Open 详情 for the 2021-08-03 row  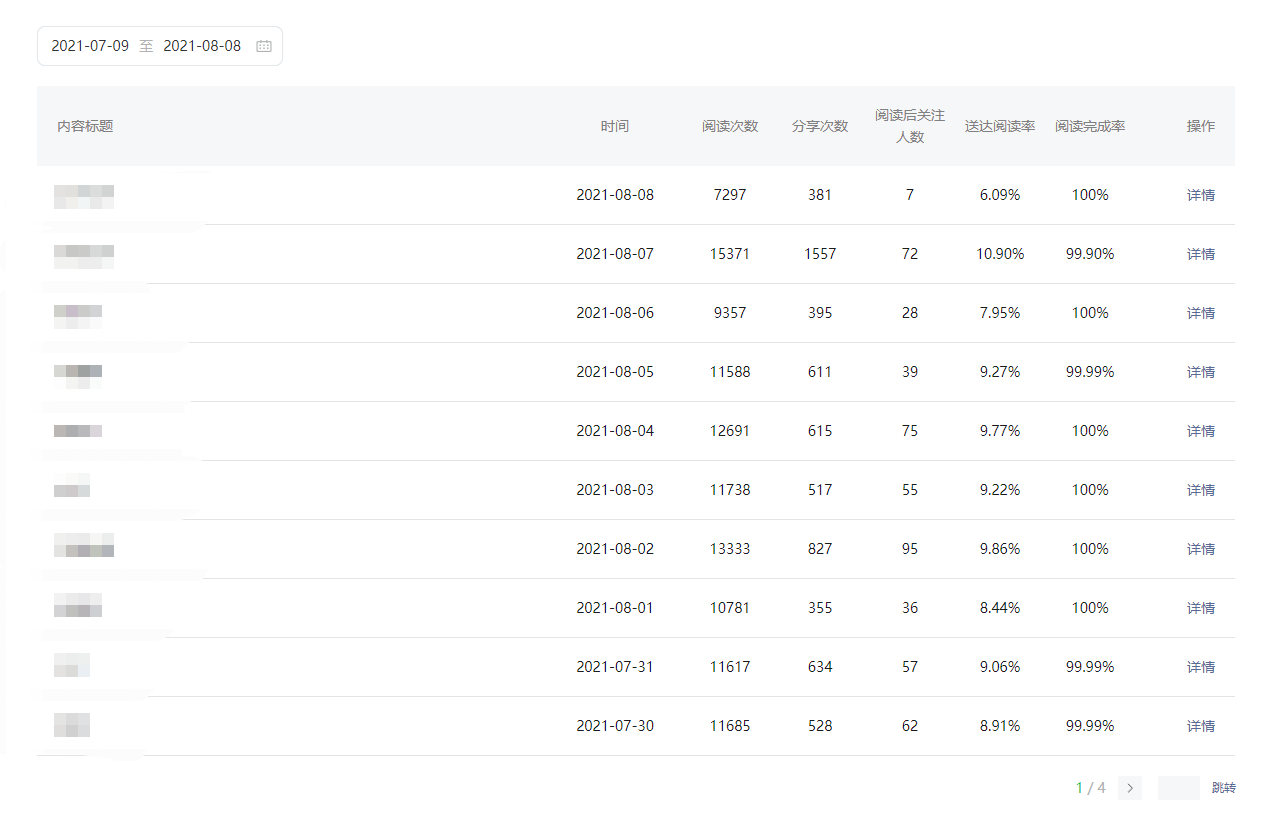coord(1200,490)
